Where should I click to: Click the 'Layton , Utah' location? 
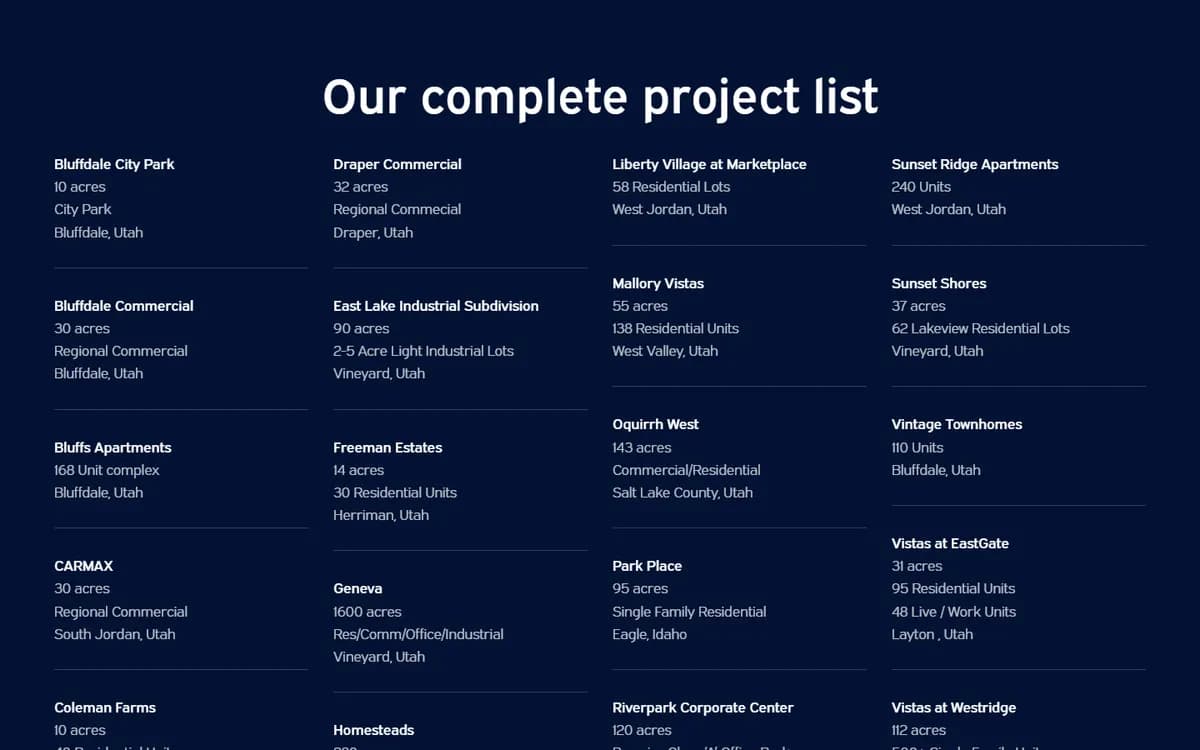[932, 634]
